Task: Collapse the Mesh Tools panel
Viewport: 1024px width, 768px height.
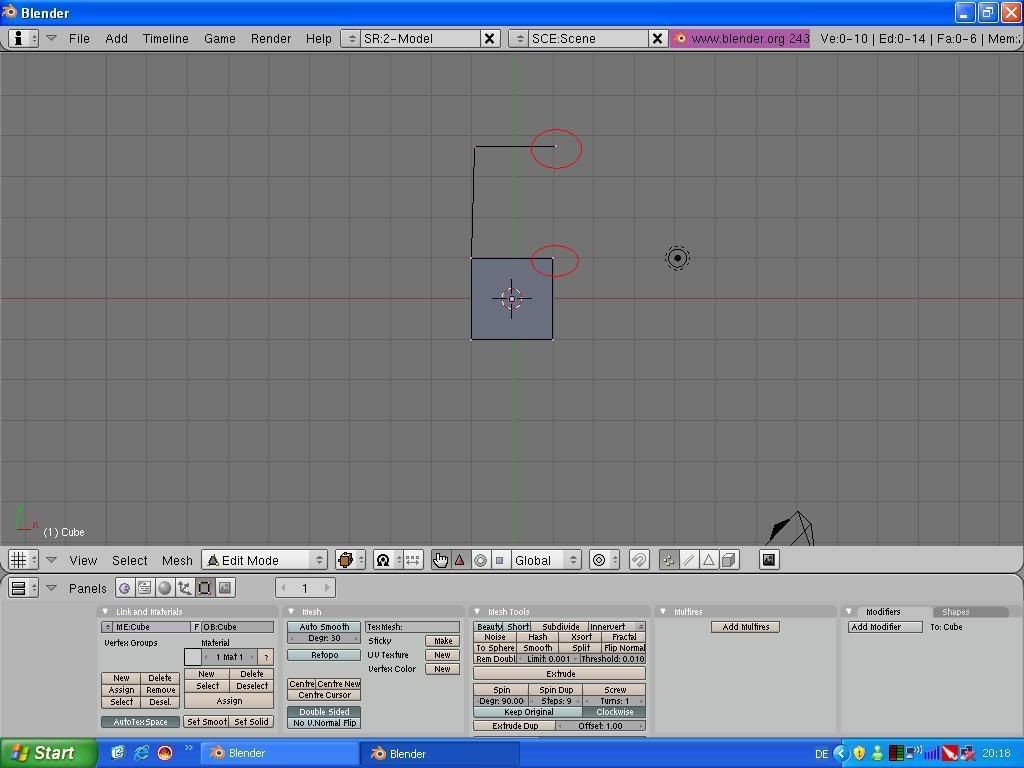Action: tap(479, 612)
